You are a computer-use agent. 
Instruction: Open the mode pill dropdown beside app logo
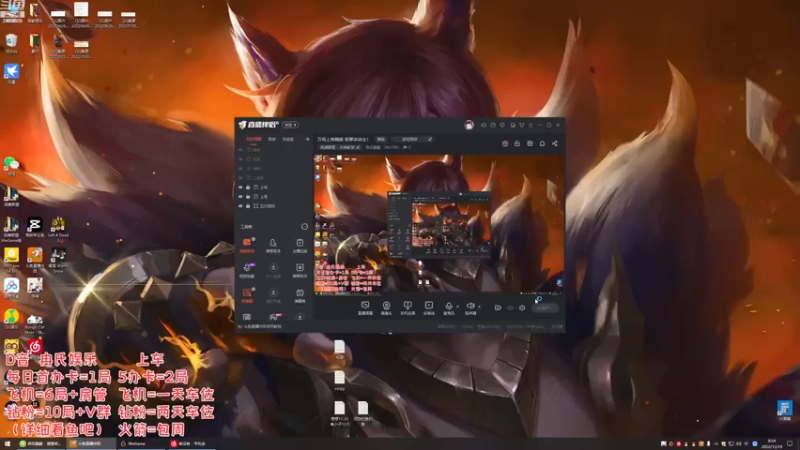(x=291, y=125)
